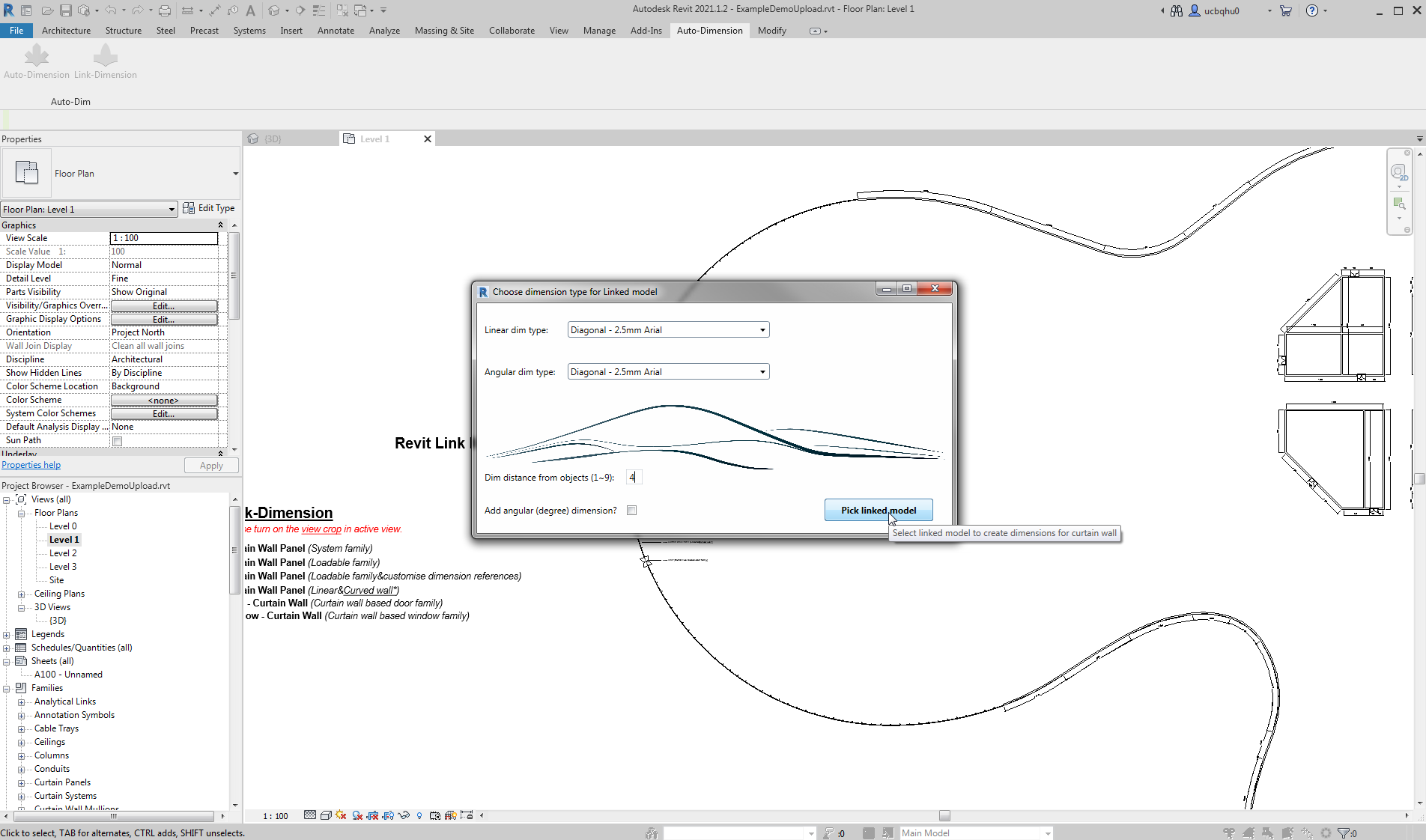Image resolution: width=1426 pixels, height=840 pixels.
Task: Toggle the Sun Path checkbox in Properties
Action: [x=117, y=441]
